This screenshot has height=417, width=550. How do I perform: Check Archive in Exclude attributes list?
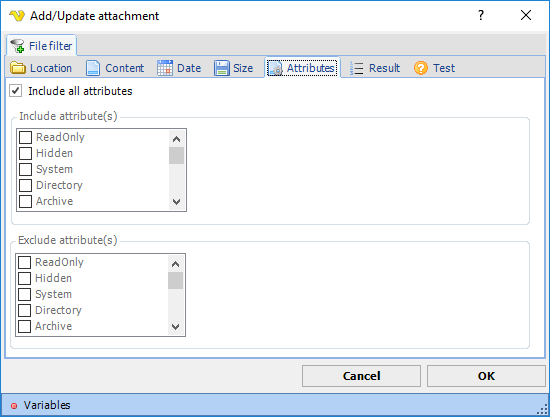[24, 326]
